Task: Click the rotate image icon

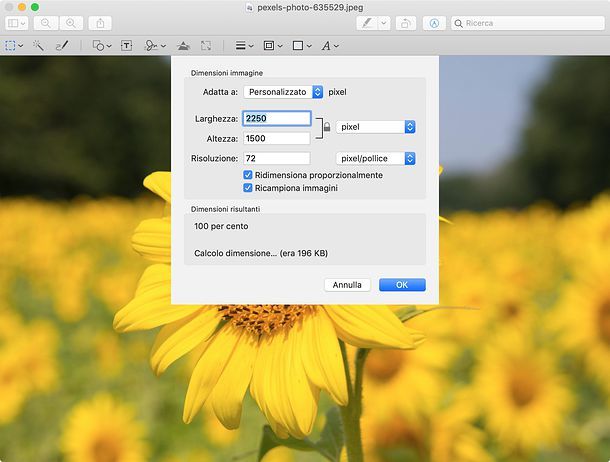Action: coord(406,23)
